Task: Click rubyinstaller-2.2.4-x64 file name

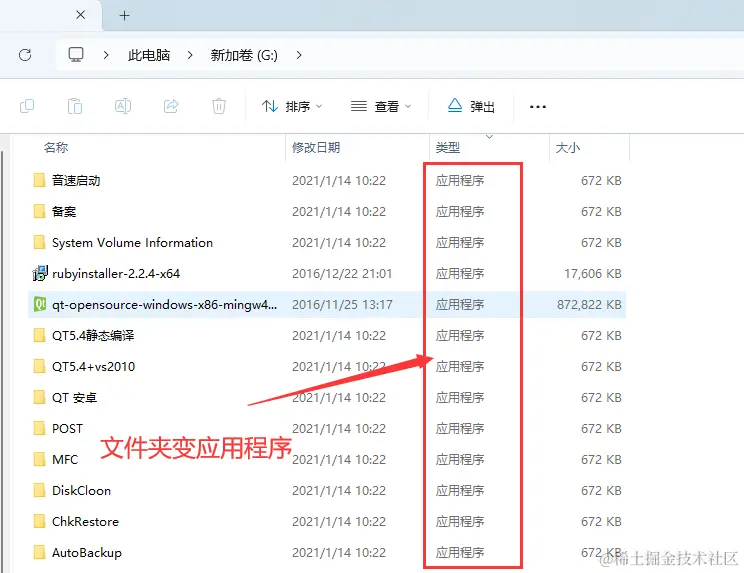Action: tap(116, 274)
